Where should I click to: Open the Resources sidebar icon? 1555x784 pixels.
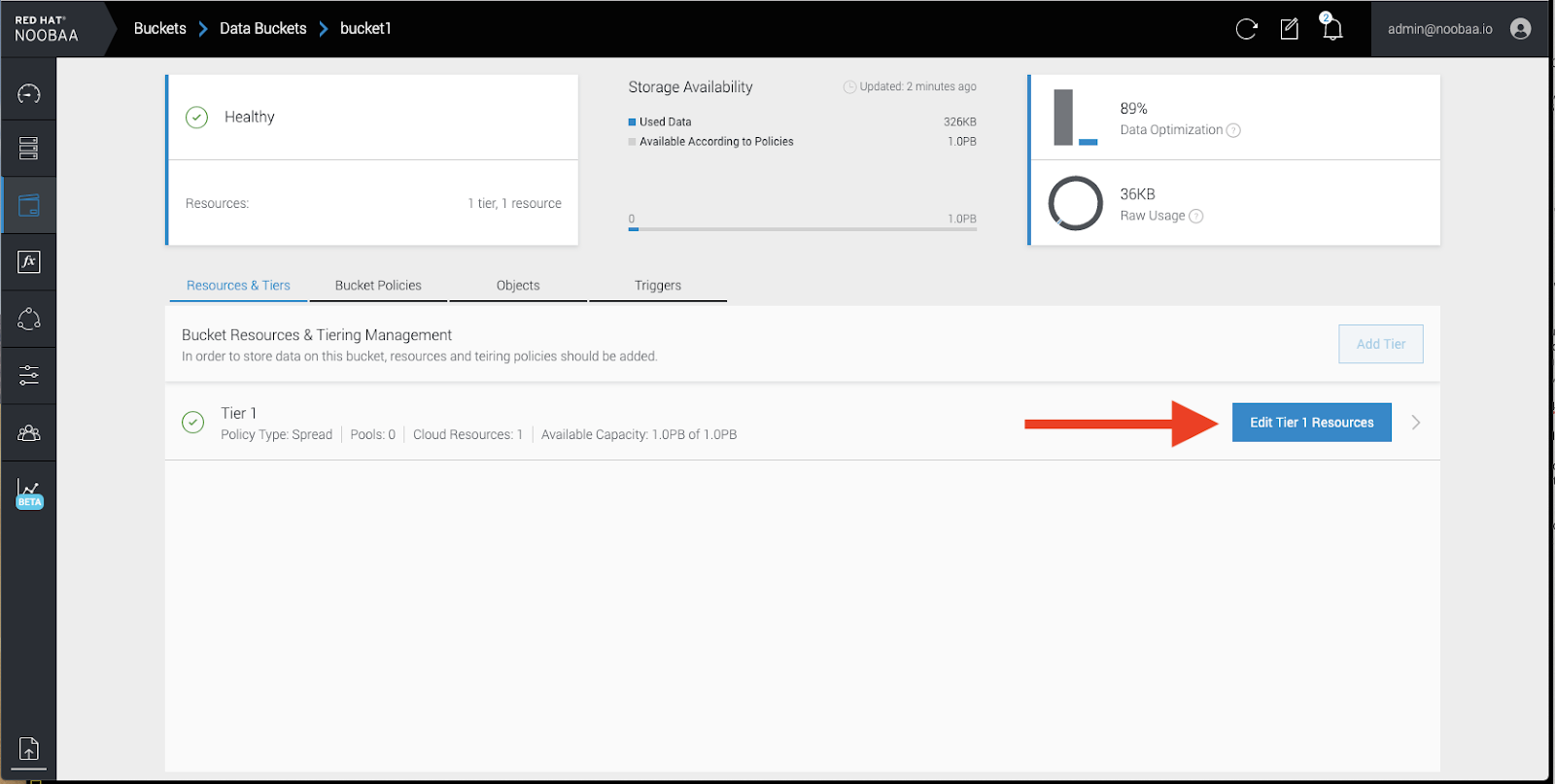29,148
